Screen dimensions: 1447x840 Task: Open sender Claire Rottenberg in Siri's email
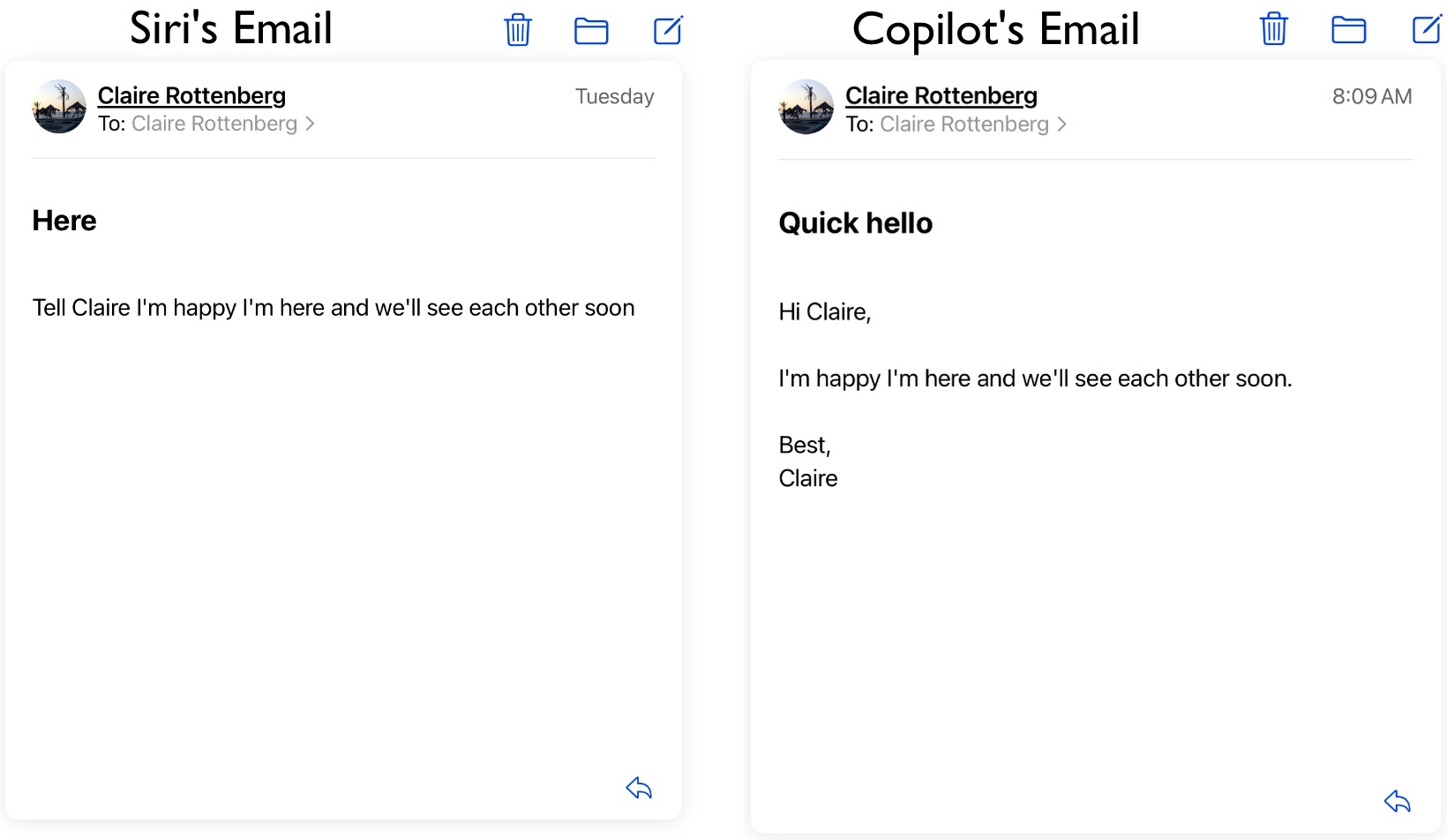[x=191, y=95]
